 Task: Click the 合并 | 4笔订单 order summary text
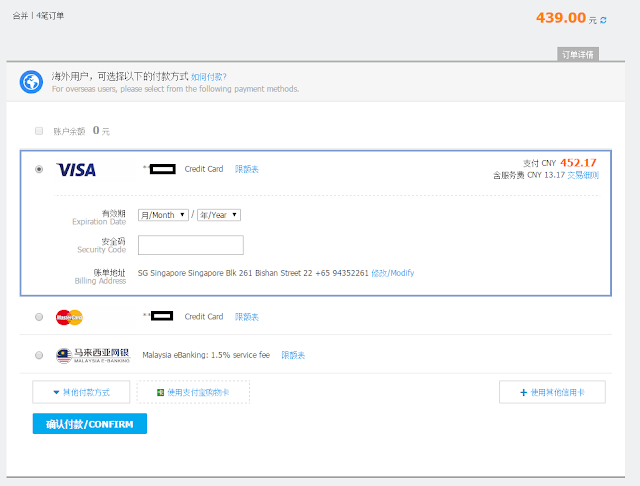click(38, 16)
